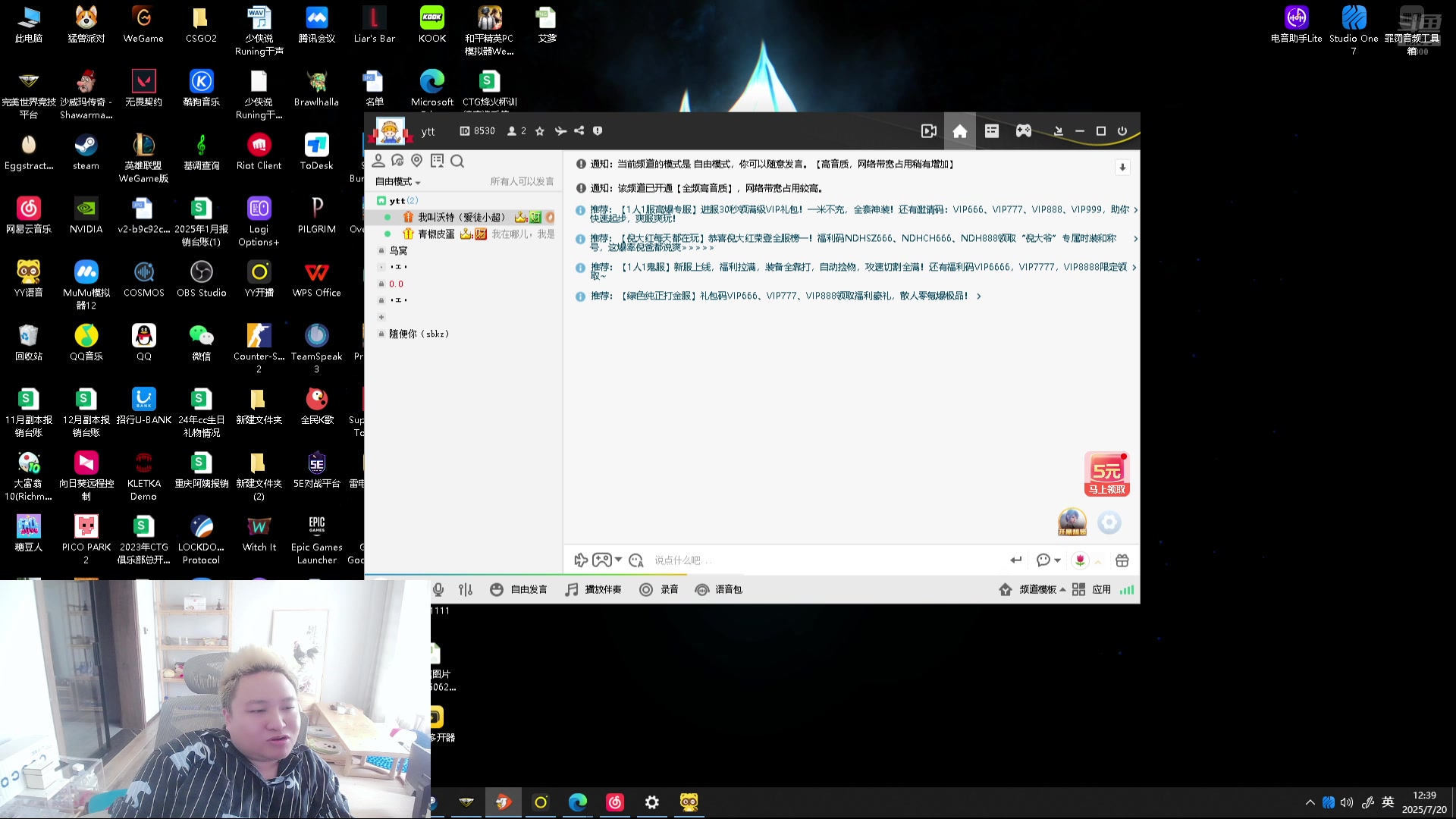Open Microsoft Edge in the taskbar
Image resolution: width=1456 pixels, height=819 pixels.
(578, 802)
